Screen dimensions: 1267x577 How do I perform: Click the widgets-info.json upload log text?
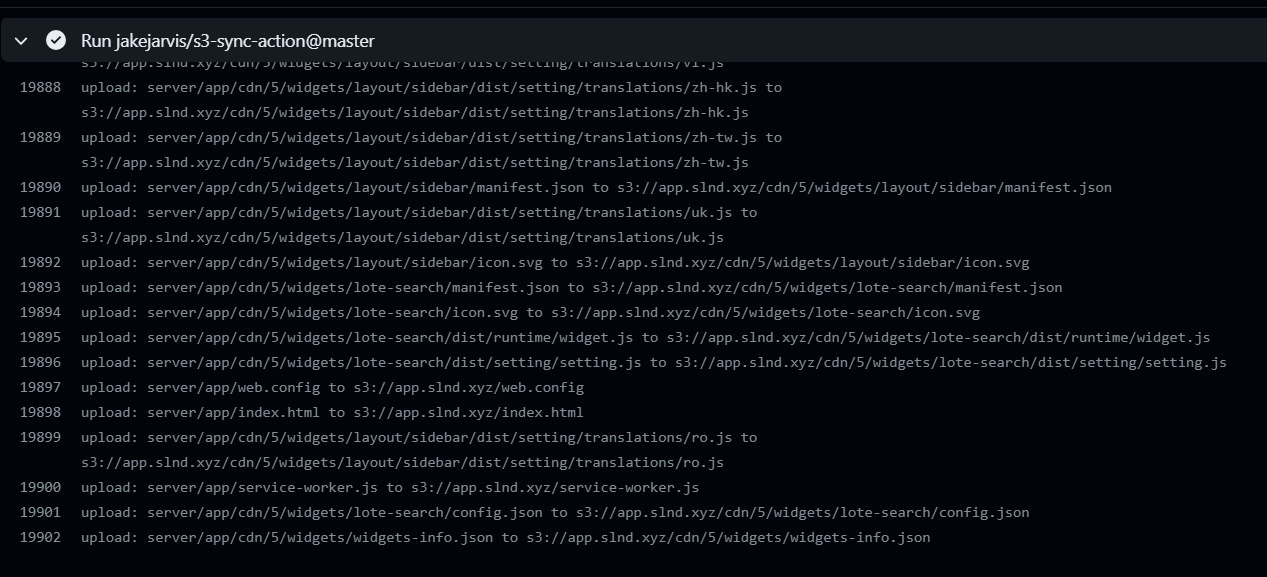(505, 538)
